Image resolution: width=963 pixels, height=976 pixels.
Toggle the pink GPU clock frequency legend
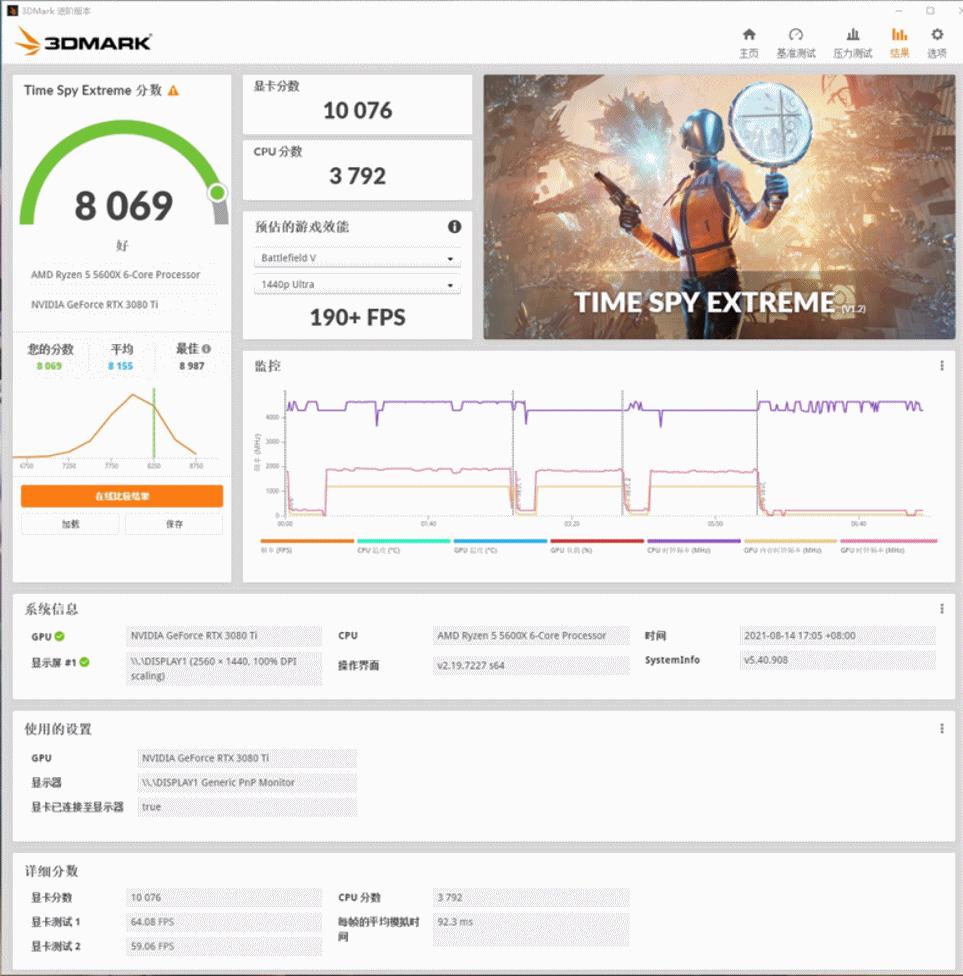(888, 546)
